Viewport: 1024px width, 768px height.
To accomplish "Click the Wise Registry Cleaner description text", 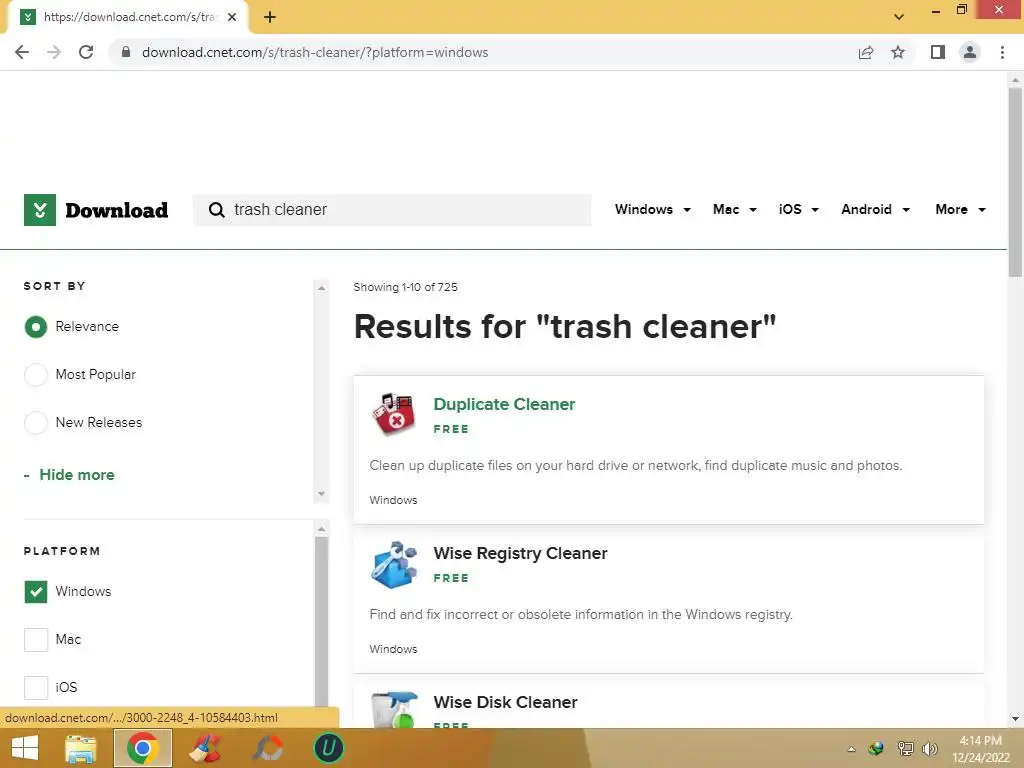I will click(581, 615).
